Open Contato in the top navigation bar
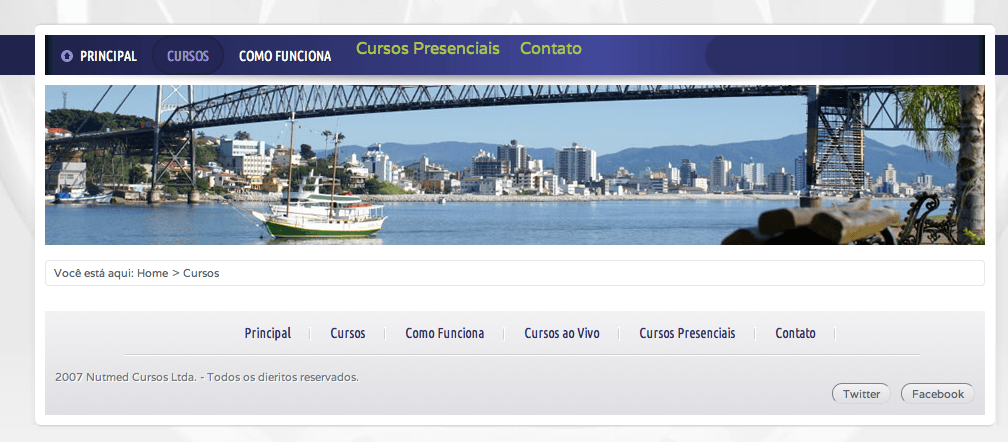 551,49
